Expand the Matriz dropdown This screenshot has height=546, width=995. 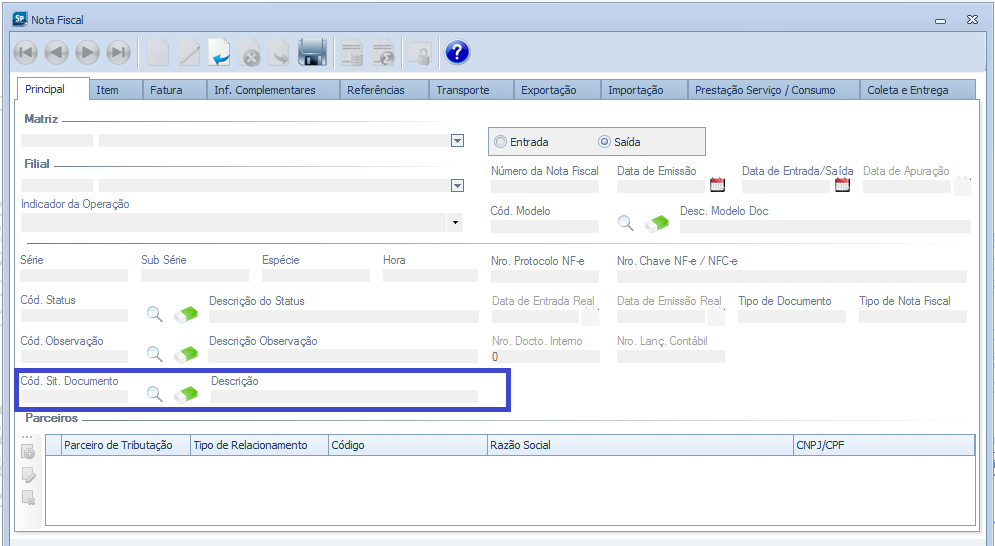click(457, 141)
